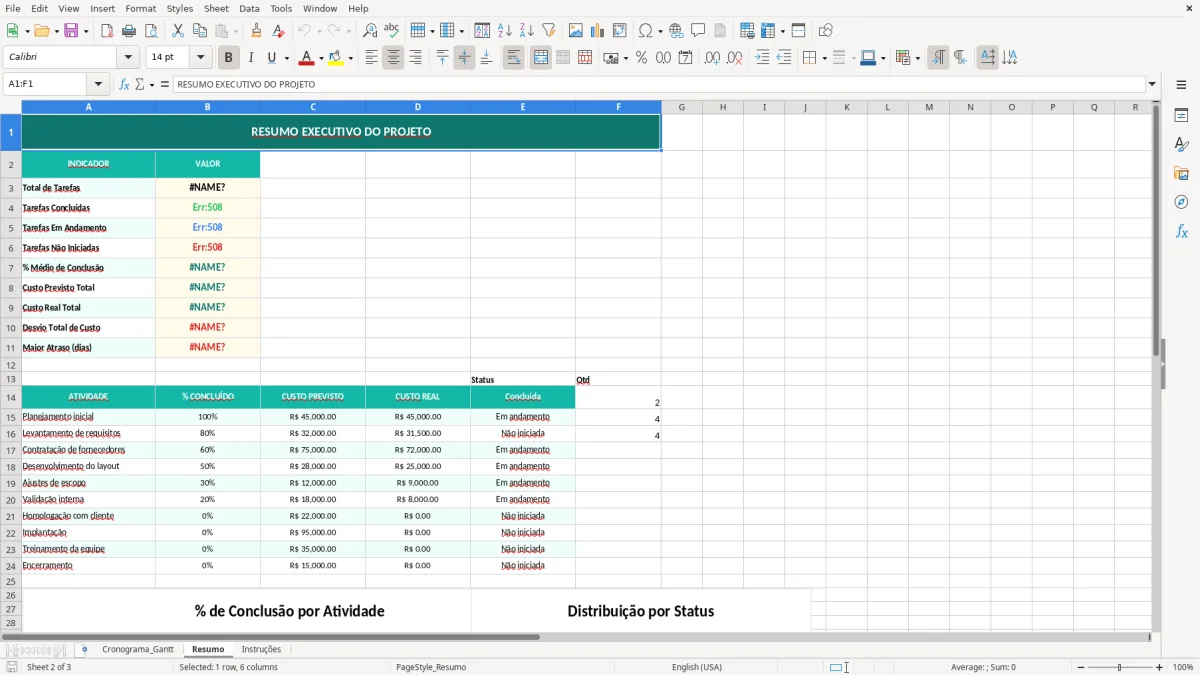Sort descending Z to A
This screenshot has height=675, width=1200.
527,31
